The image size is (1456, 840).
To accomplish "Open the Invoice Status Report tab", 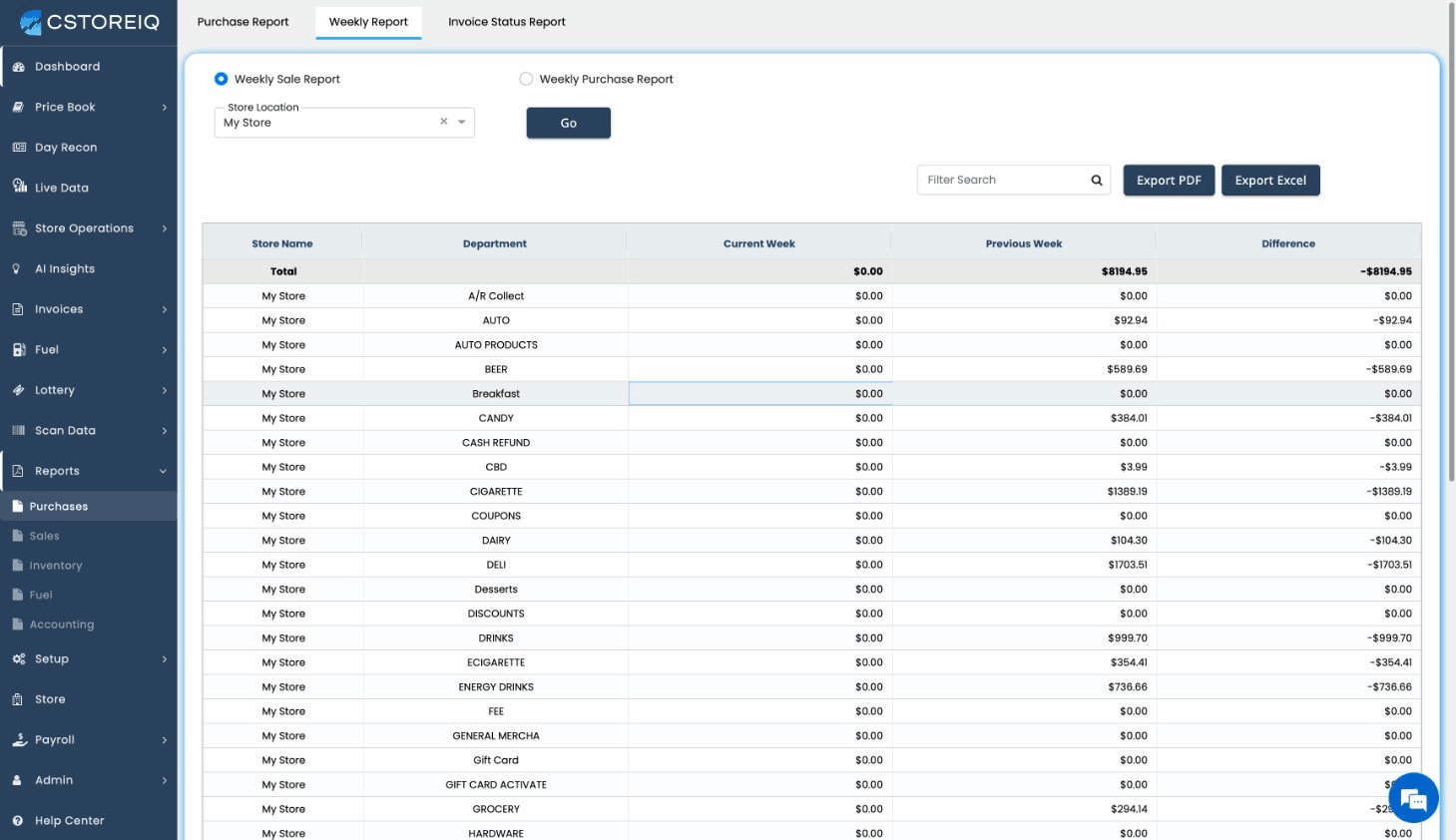I will coord(506,22).
